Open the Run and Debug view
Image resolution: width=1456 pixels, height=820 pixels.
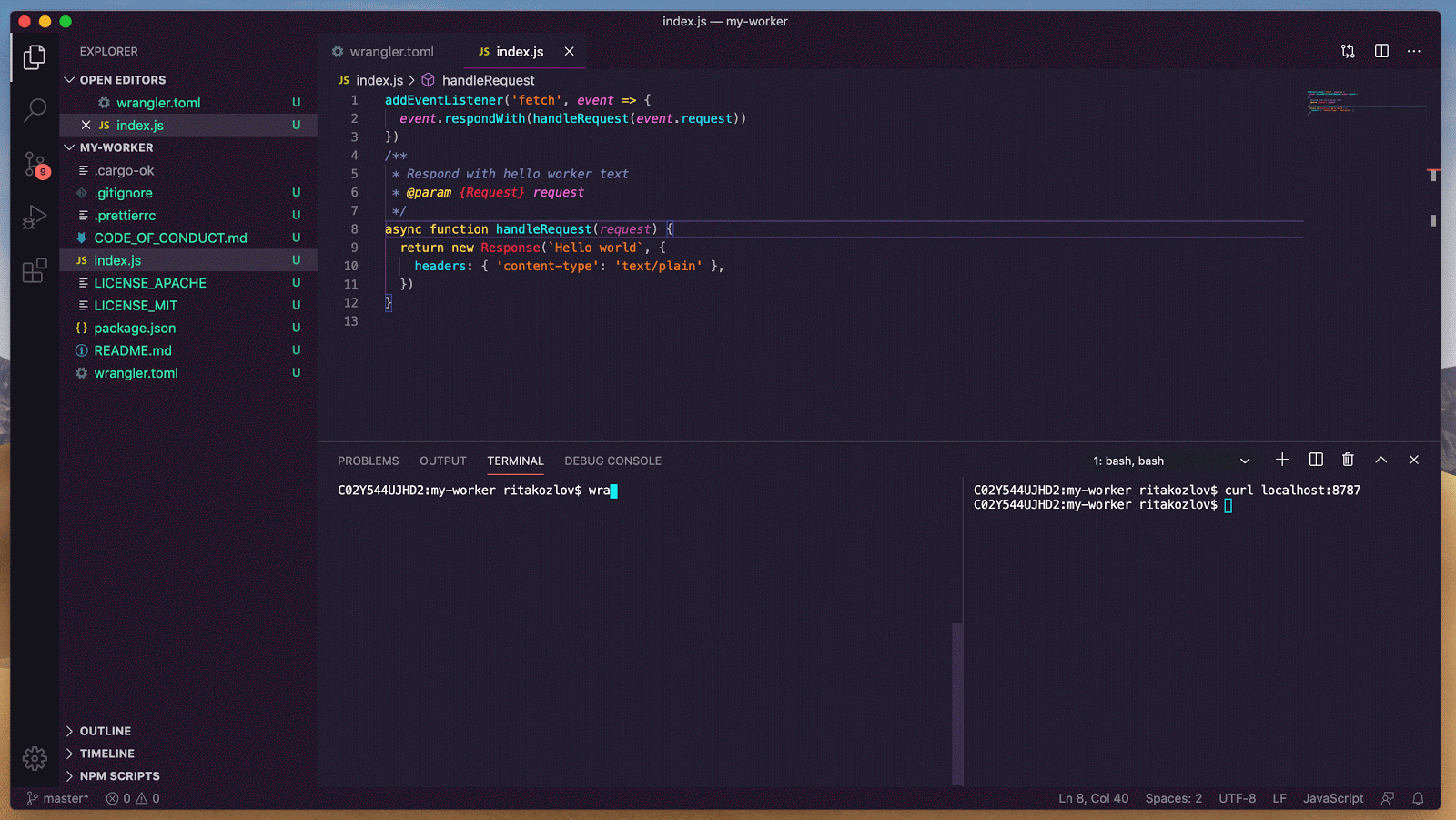35,218
